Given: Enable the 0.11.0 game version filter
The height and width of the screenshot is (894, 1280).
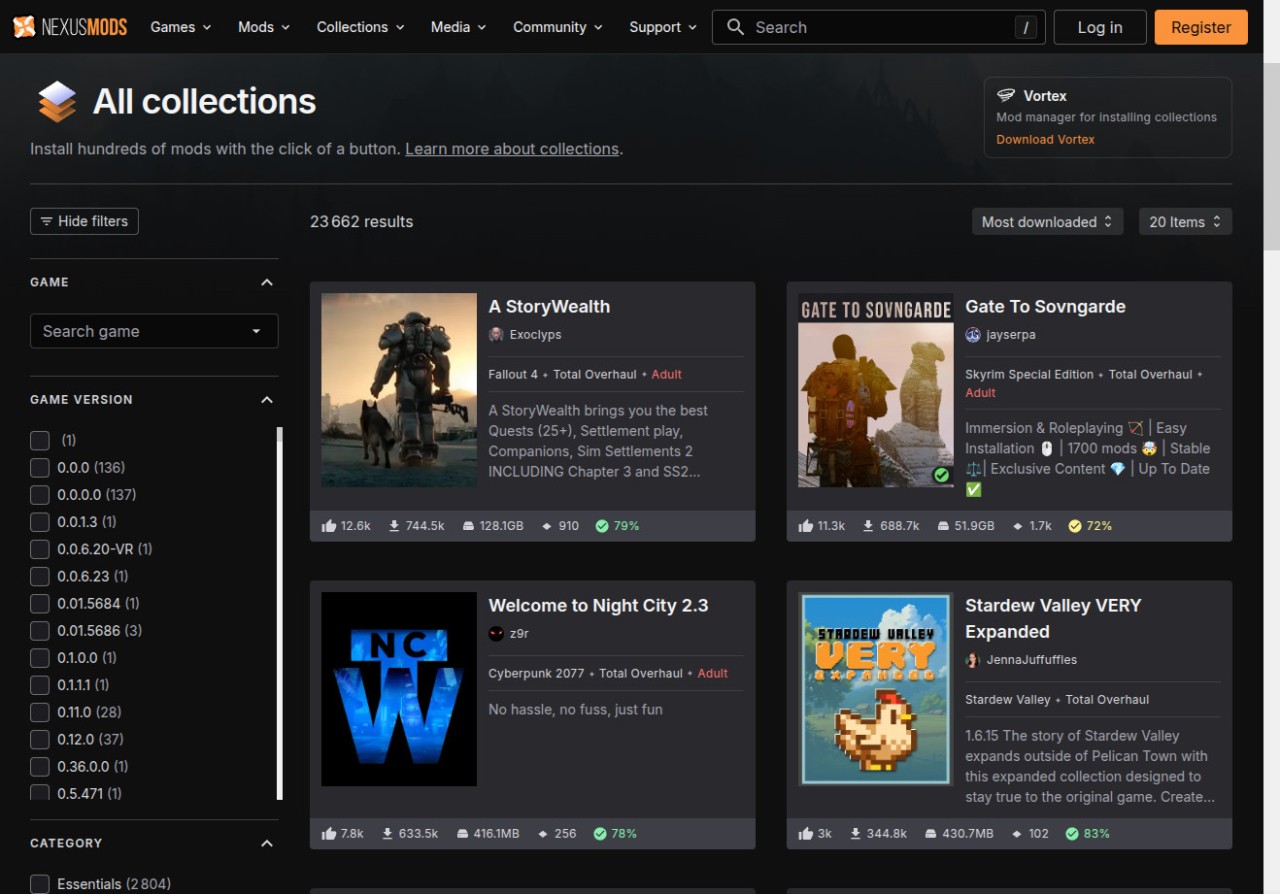Looking at the screenshot, I should pyautogui.click(x=40, y=712).
